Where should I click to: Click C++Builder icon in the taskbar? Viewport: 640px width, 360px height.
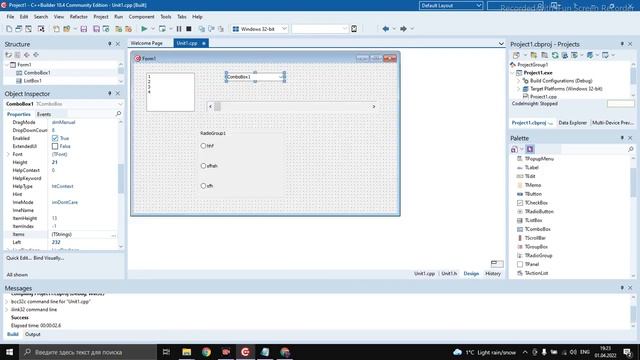pyautogui.click(x=245, y=352)
